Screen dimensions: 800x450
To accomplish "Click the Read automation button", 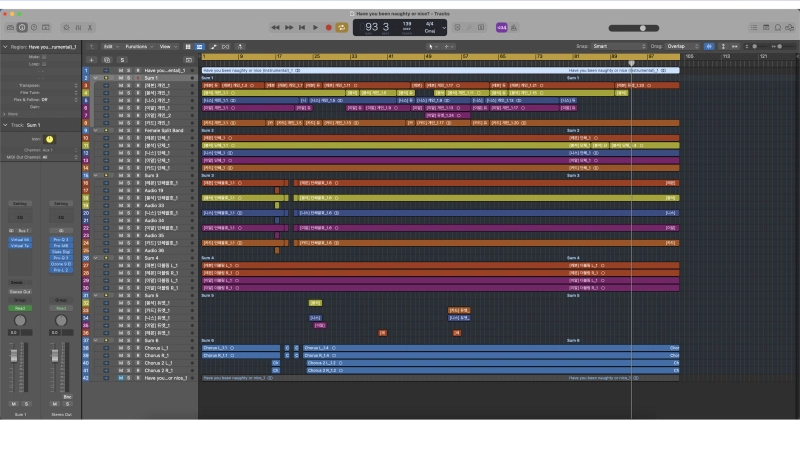I will coord(20,308).
